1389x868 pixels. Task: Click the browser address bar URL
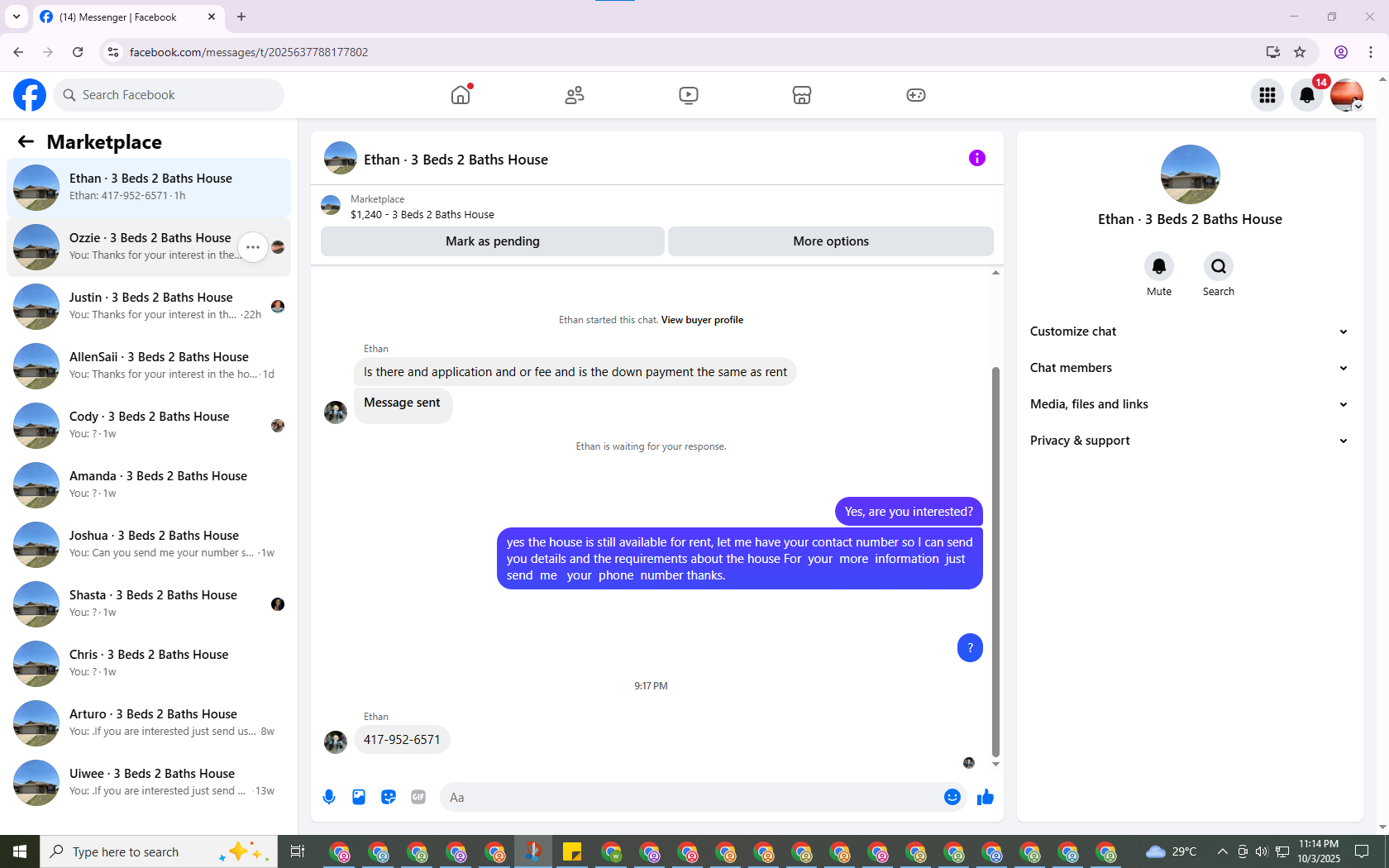click(x=249, y=52)
